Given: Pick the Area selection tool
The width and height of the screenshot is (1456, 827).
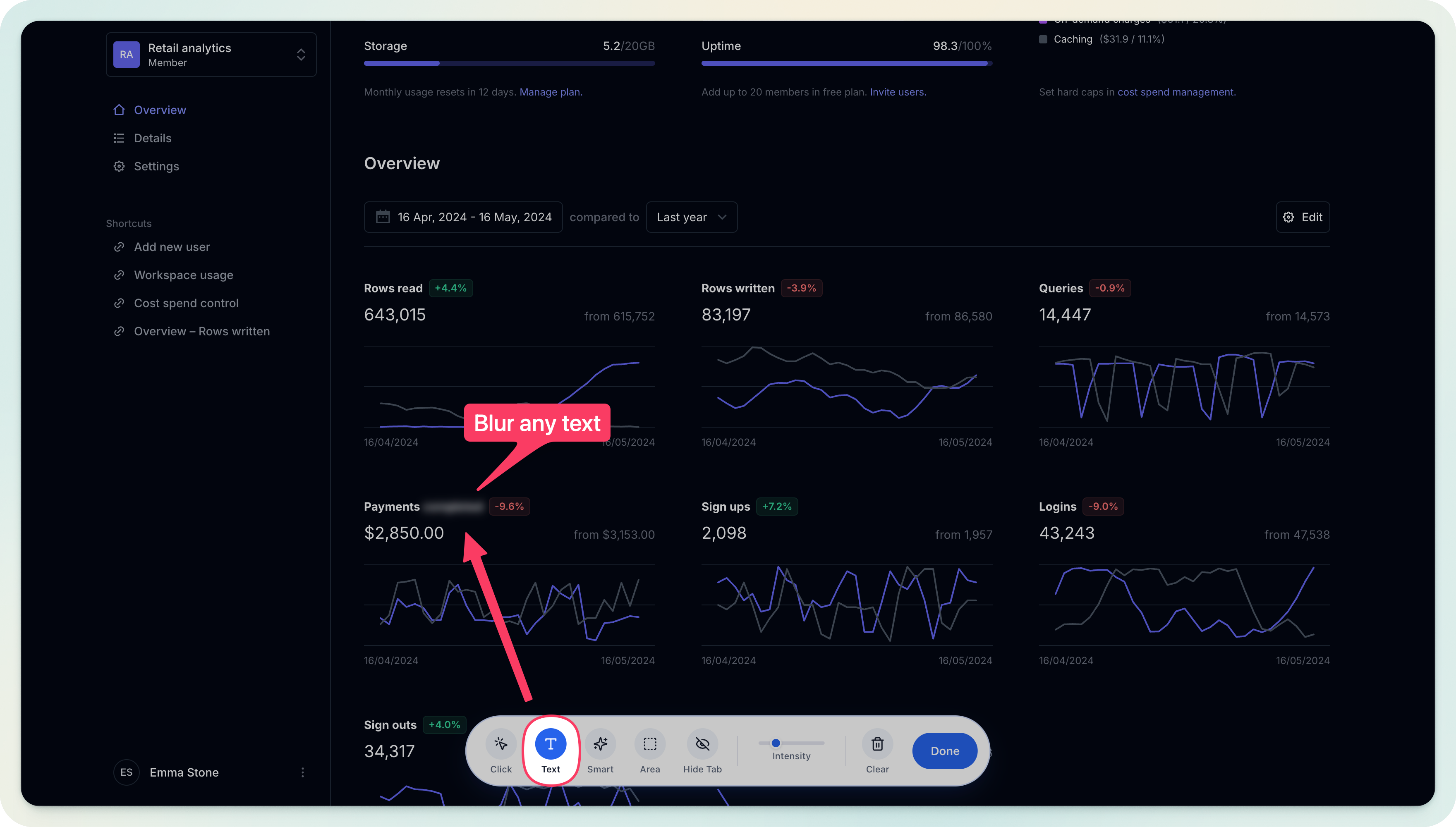Looking at the screenshot, I should point(649,744).
